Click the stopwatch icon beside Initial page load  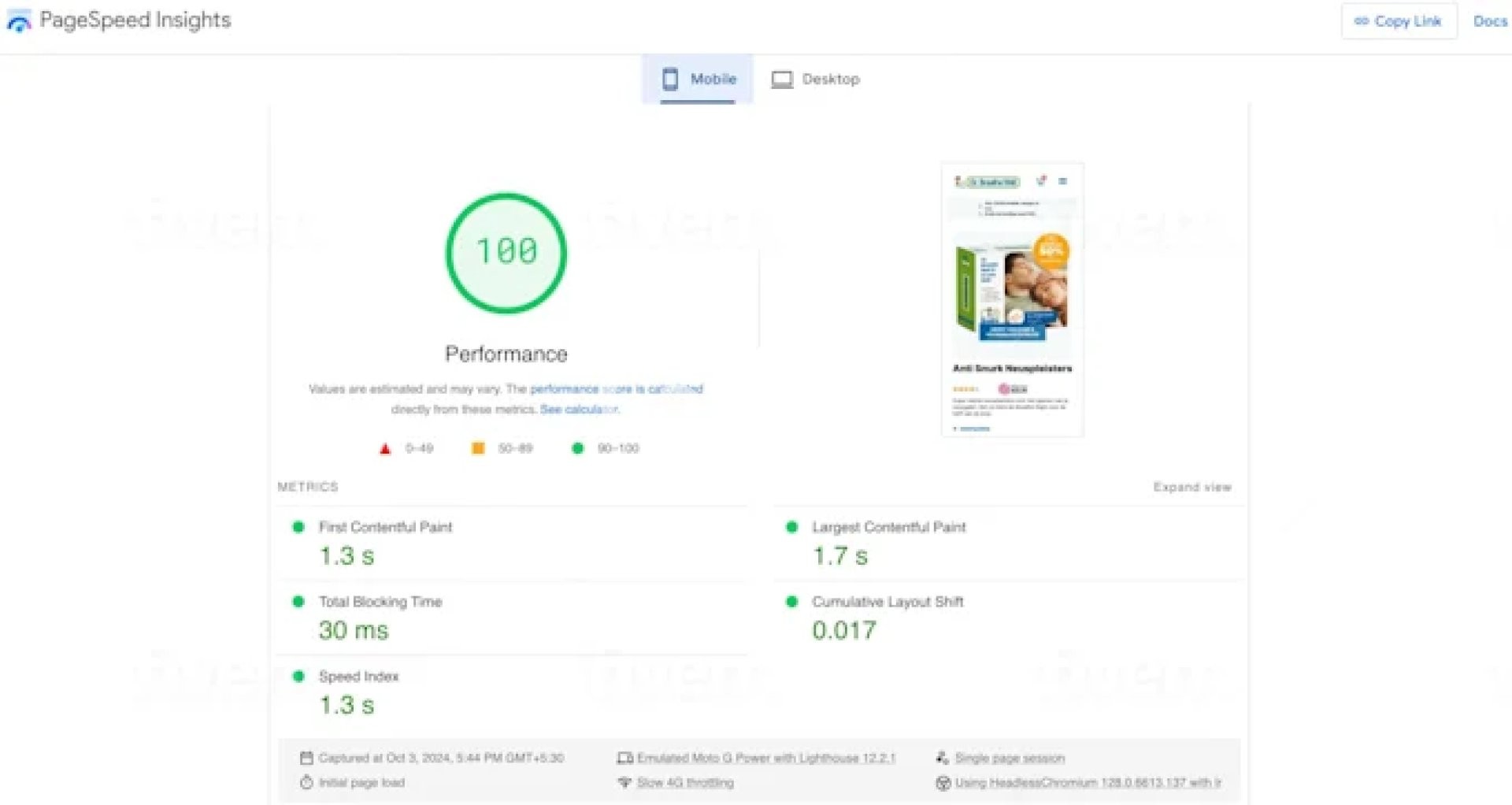point(306,782)
